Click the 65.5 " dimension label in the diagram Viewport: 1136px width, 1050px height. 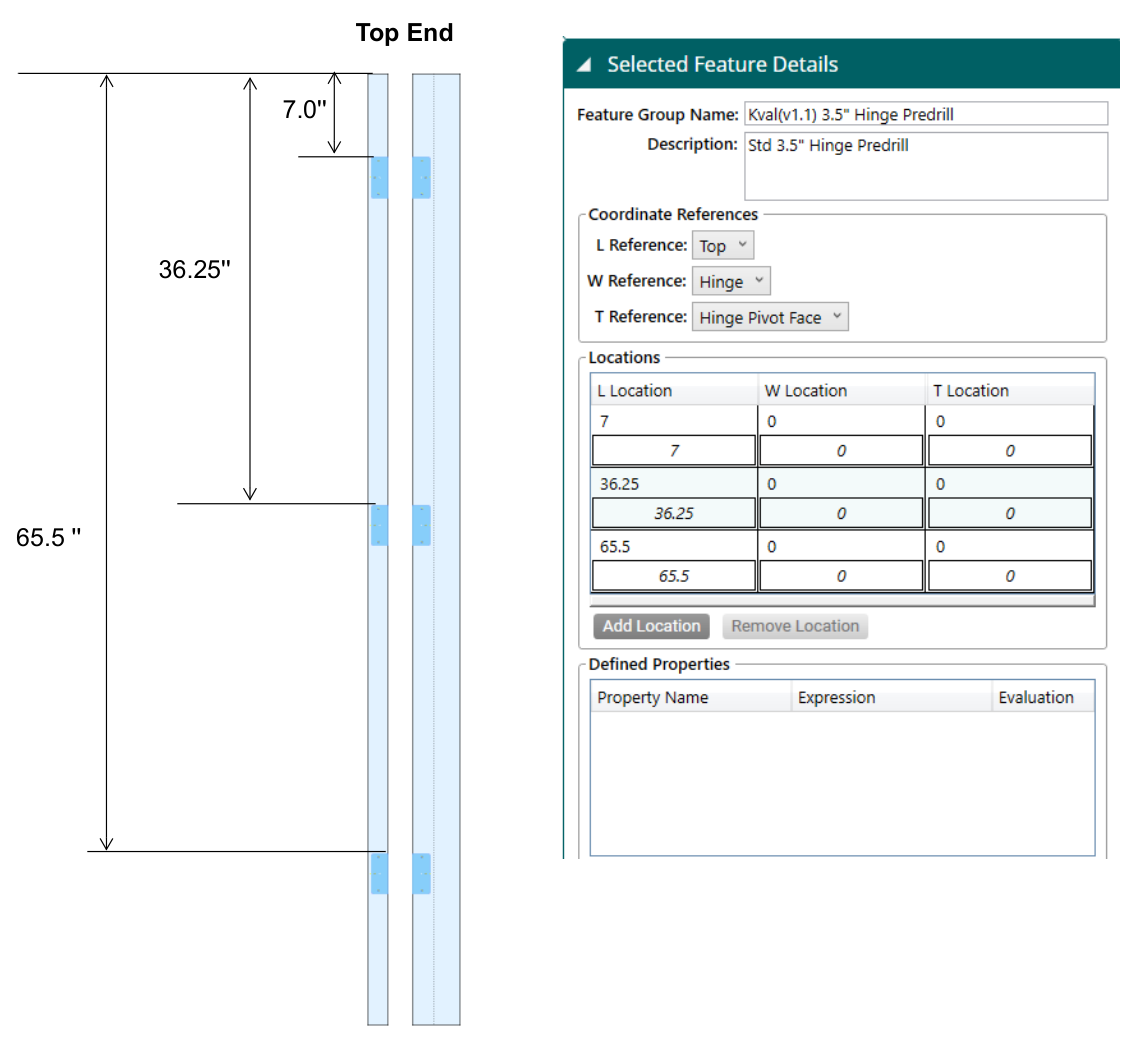(x=49, y=538)
